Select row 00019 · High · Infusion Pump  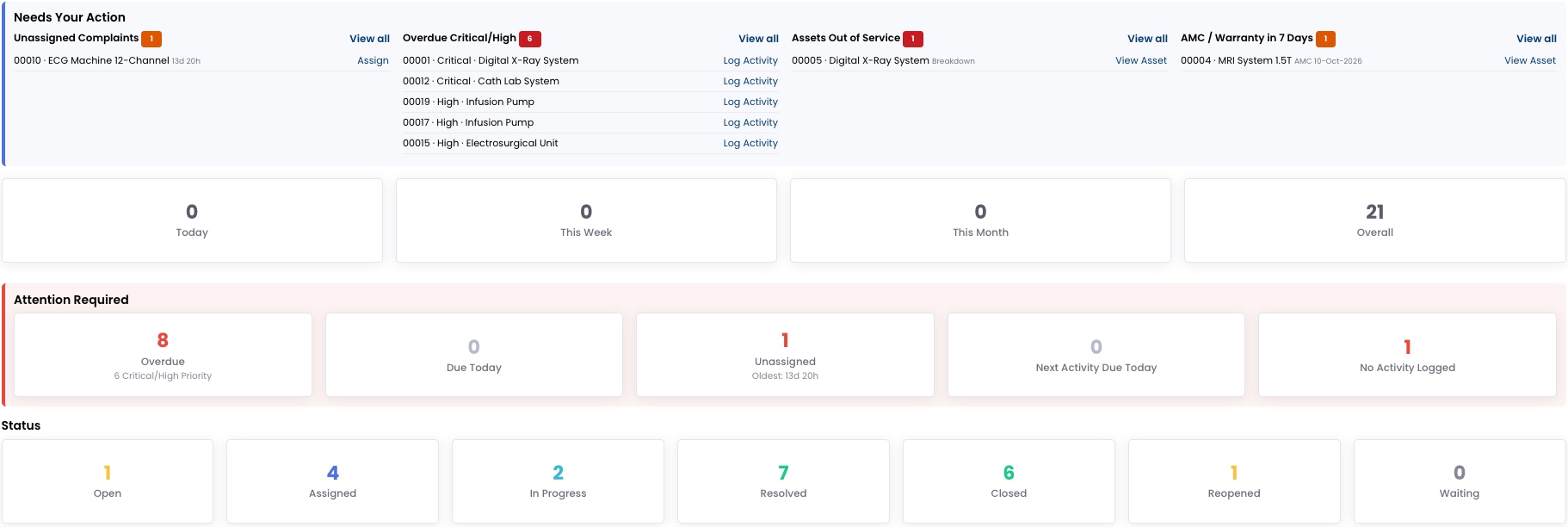590,102
